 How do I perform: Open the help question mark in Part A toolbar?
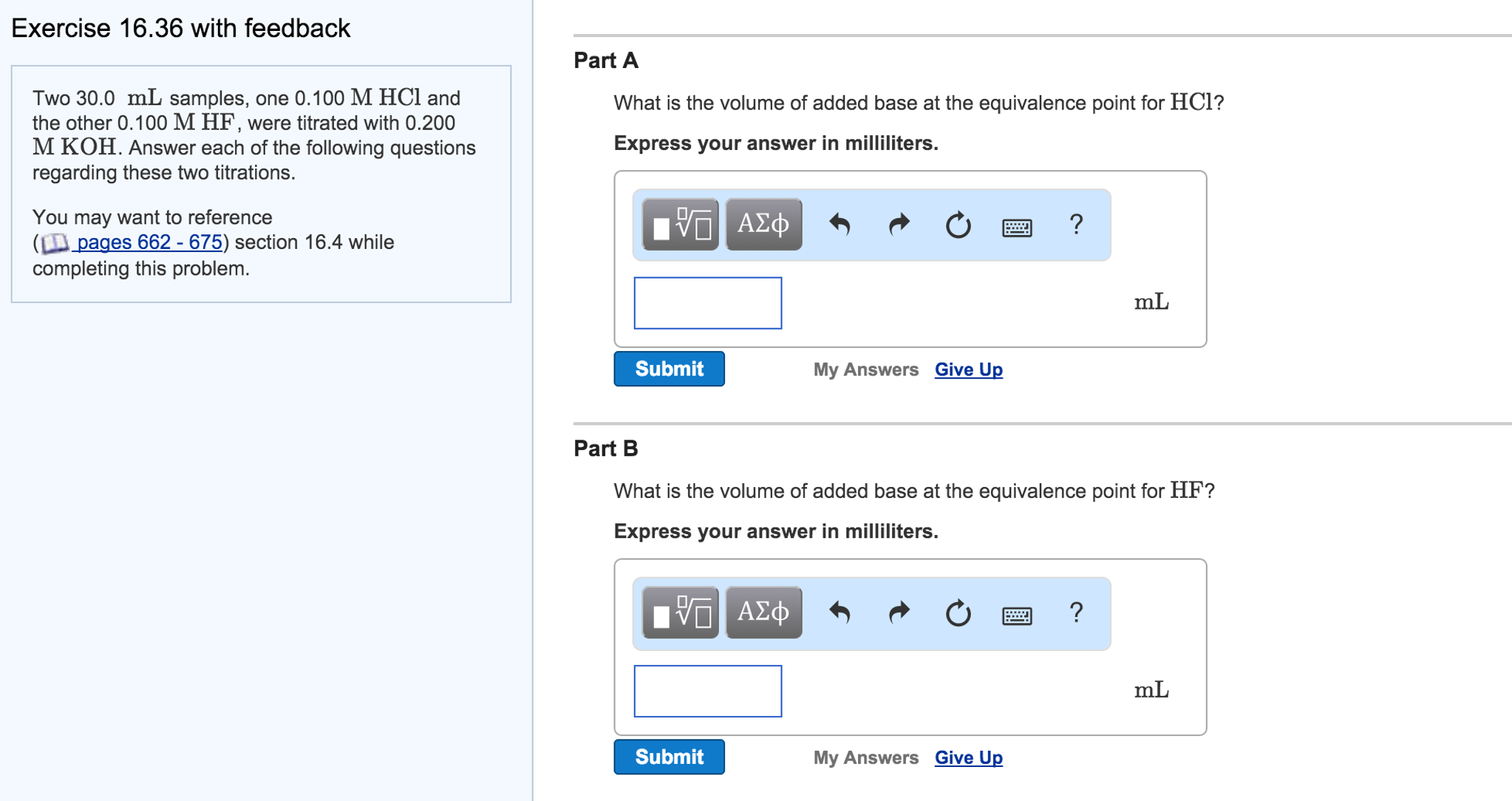click(x=1076, y=223)
